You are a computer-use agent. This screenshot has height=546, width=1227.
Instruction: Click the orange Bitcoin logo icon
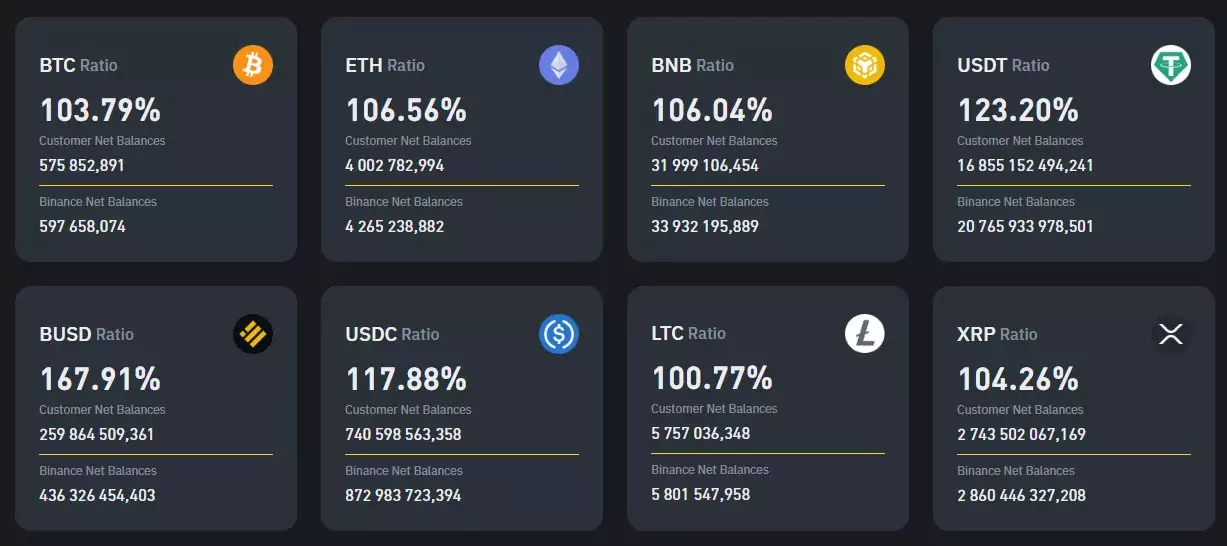(253, 65)
